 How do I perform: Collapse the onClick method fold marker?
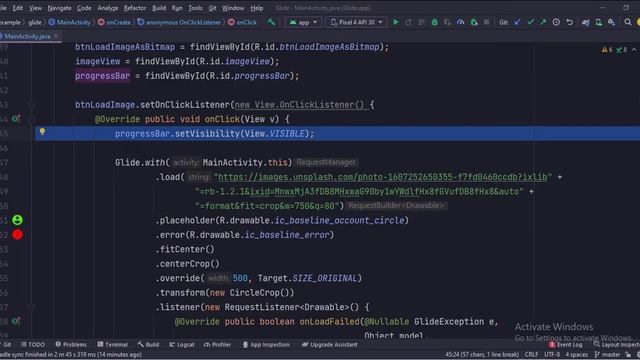31,119
